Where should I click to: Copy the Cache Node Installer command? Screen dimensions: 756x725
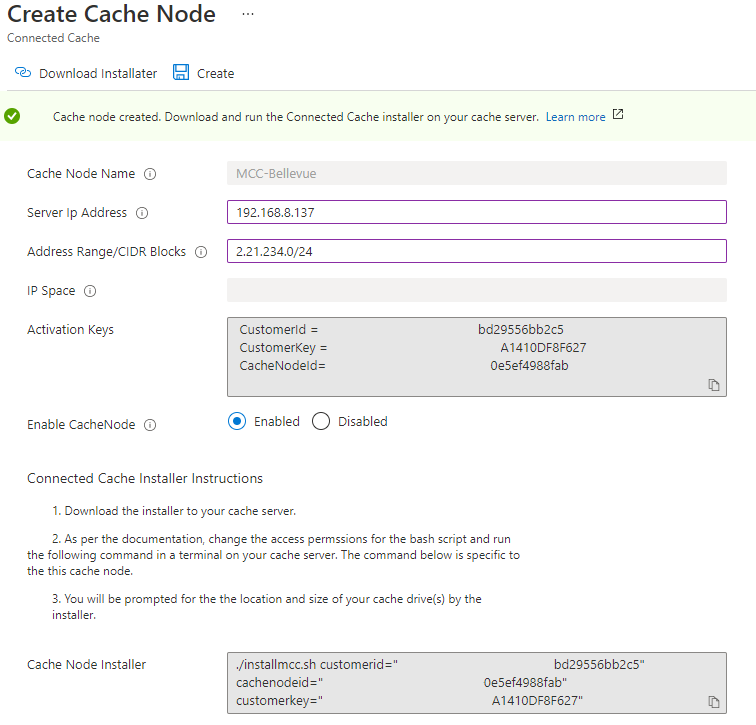(714, 702)
